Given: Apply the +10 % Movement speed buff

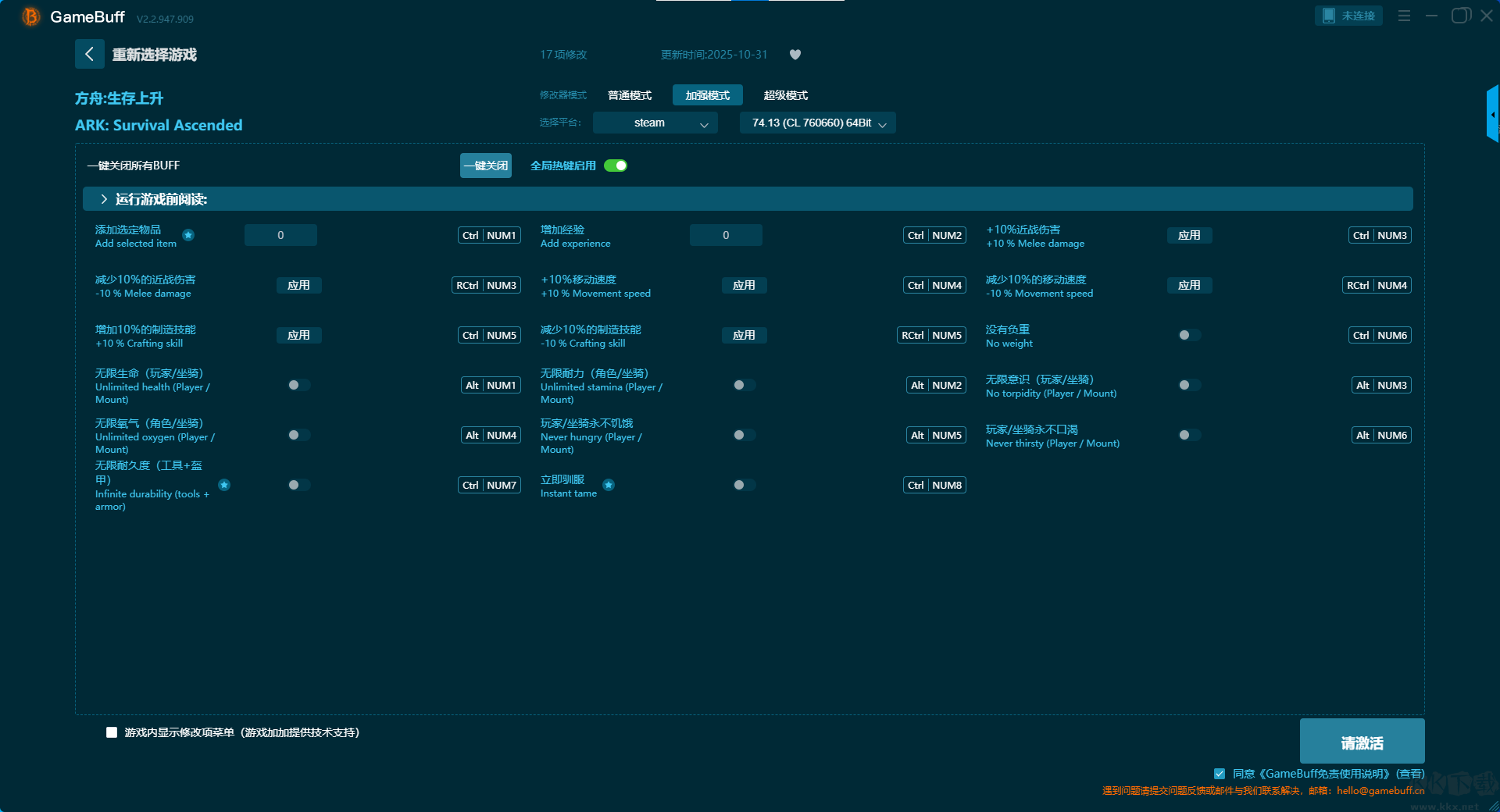Looking at the screenshot, I should click(745, 285).
